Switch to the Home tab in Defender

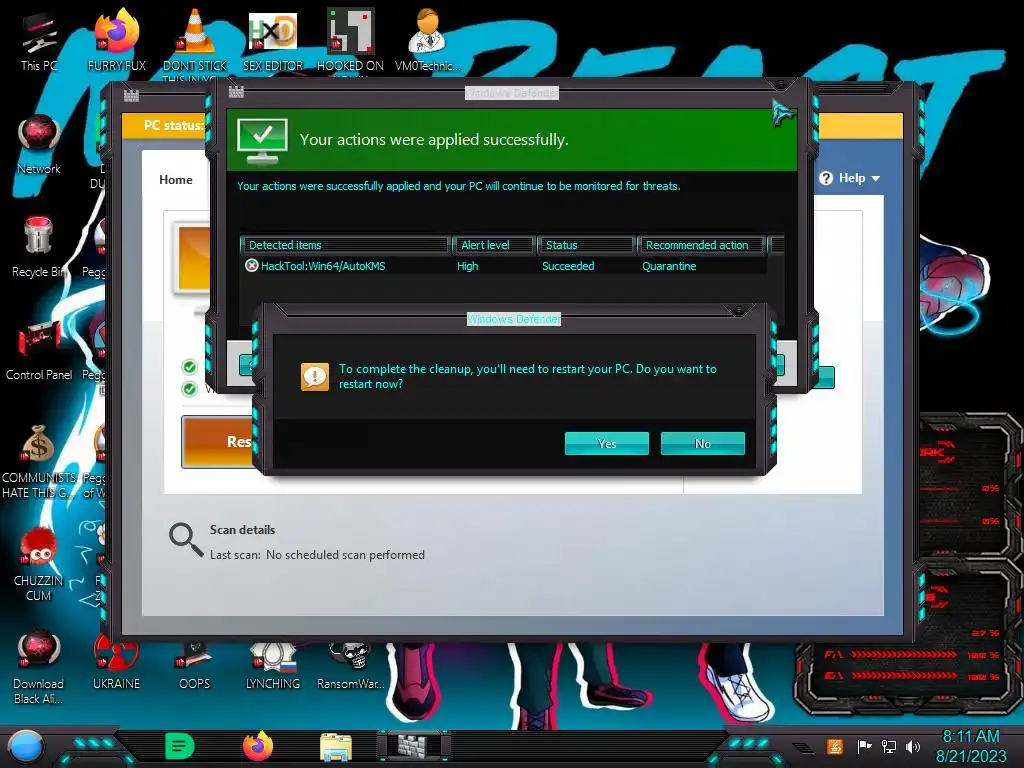pos(176,180)
